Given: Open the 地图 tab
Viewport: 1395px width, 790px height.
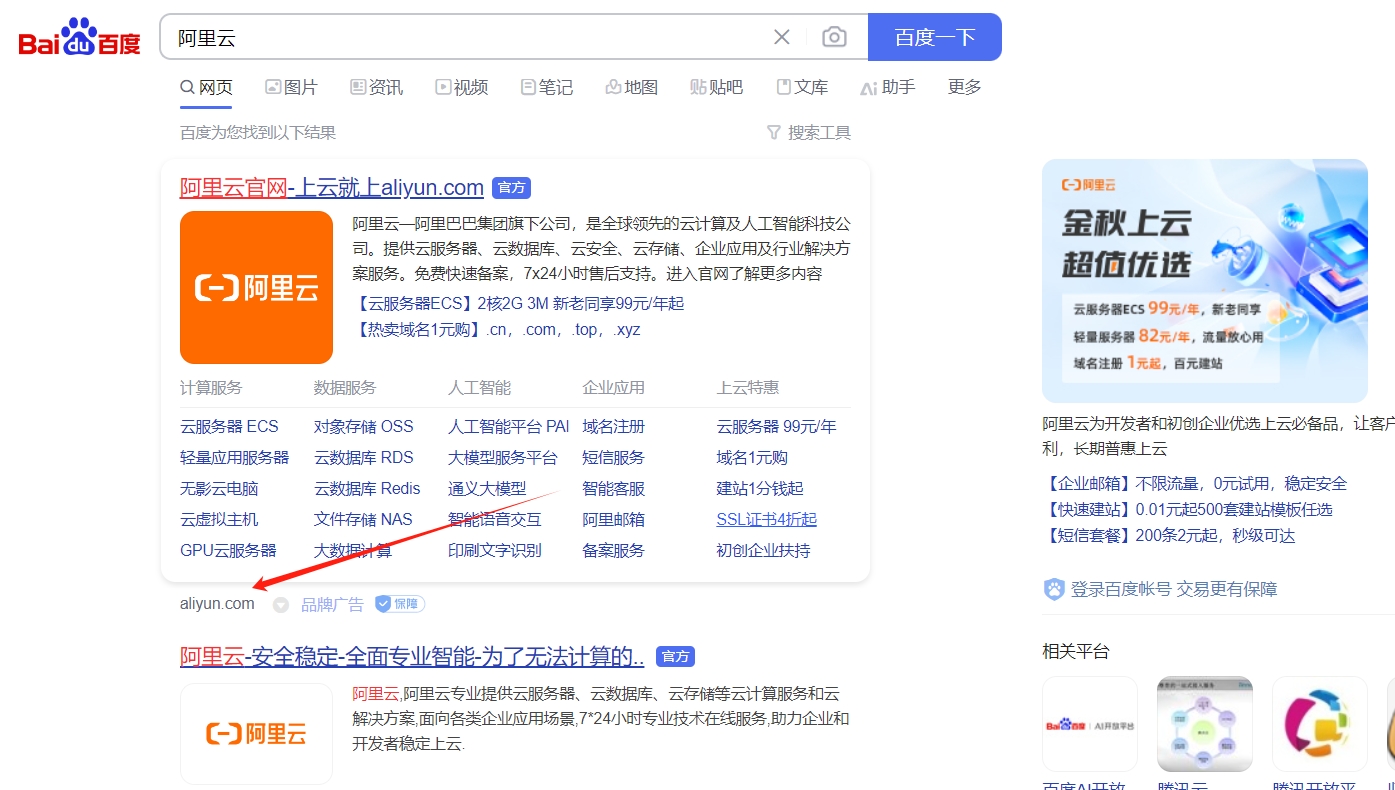Looking at the screenshot, I should click(632, 87).
